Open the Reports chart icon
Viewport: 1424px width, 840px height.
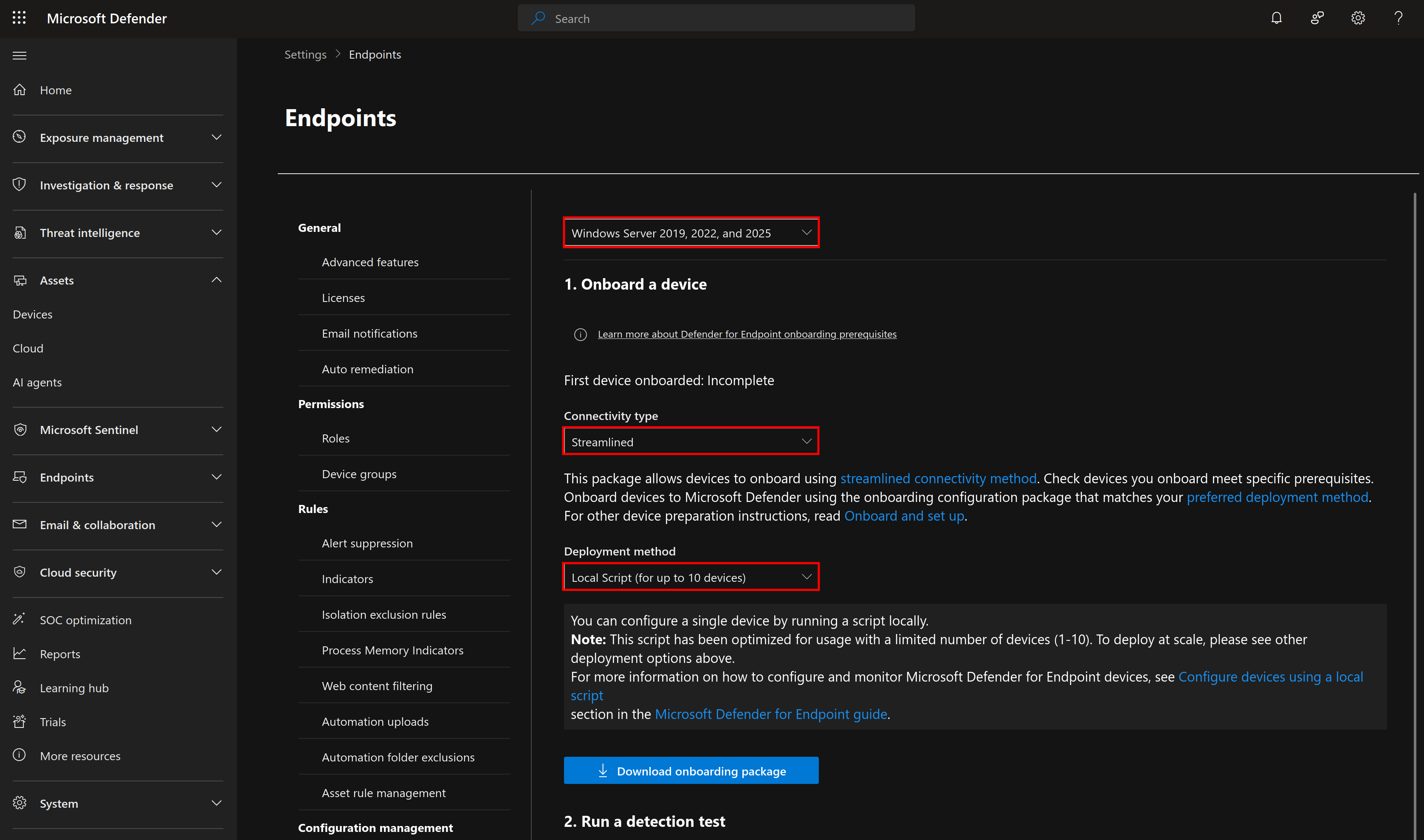(x=20, y=654)
